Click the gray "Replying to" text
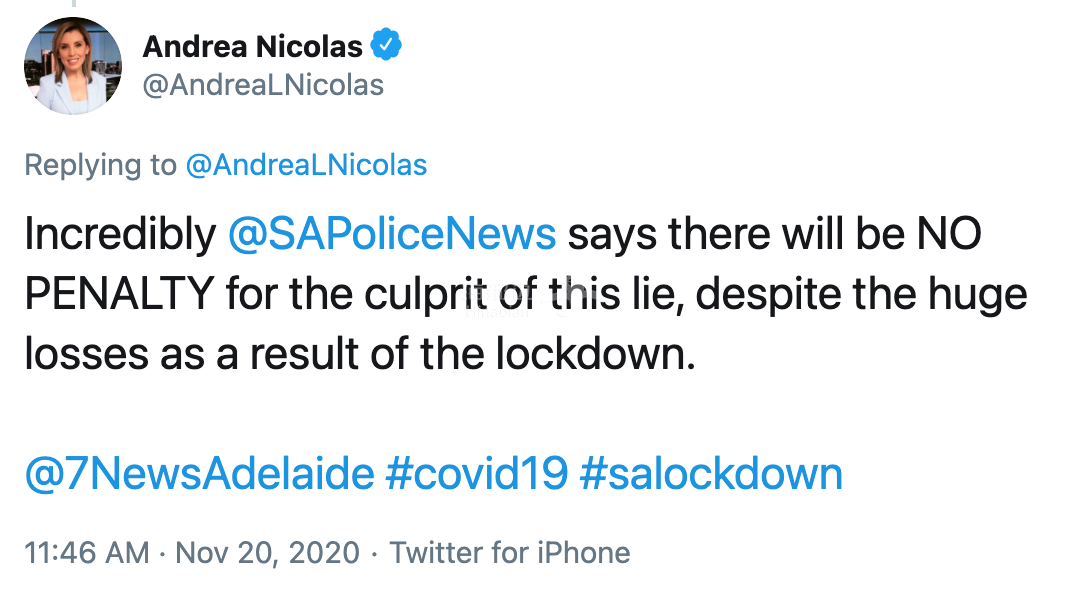1068x596 pixels. pos(100,165)
